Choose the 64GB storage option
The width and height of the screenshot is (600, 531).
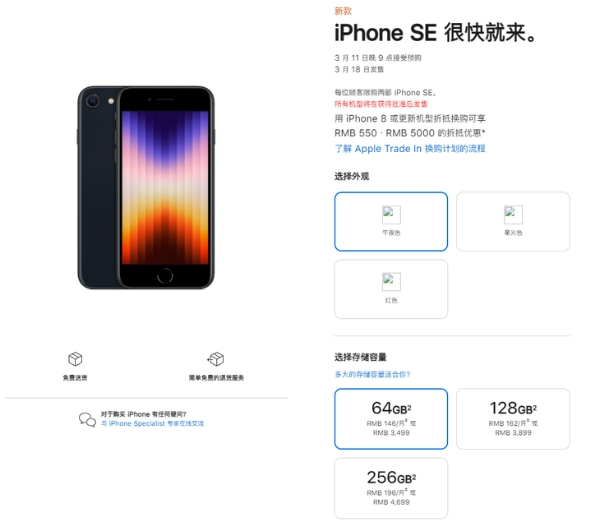pos(391,419)
